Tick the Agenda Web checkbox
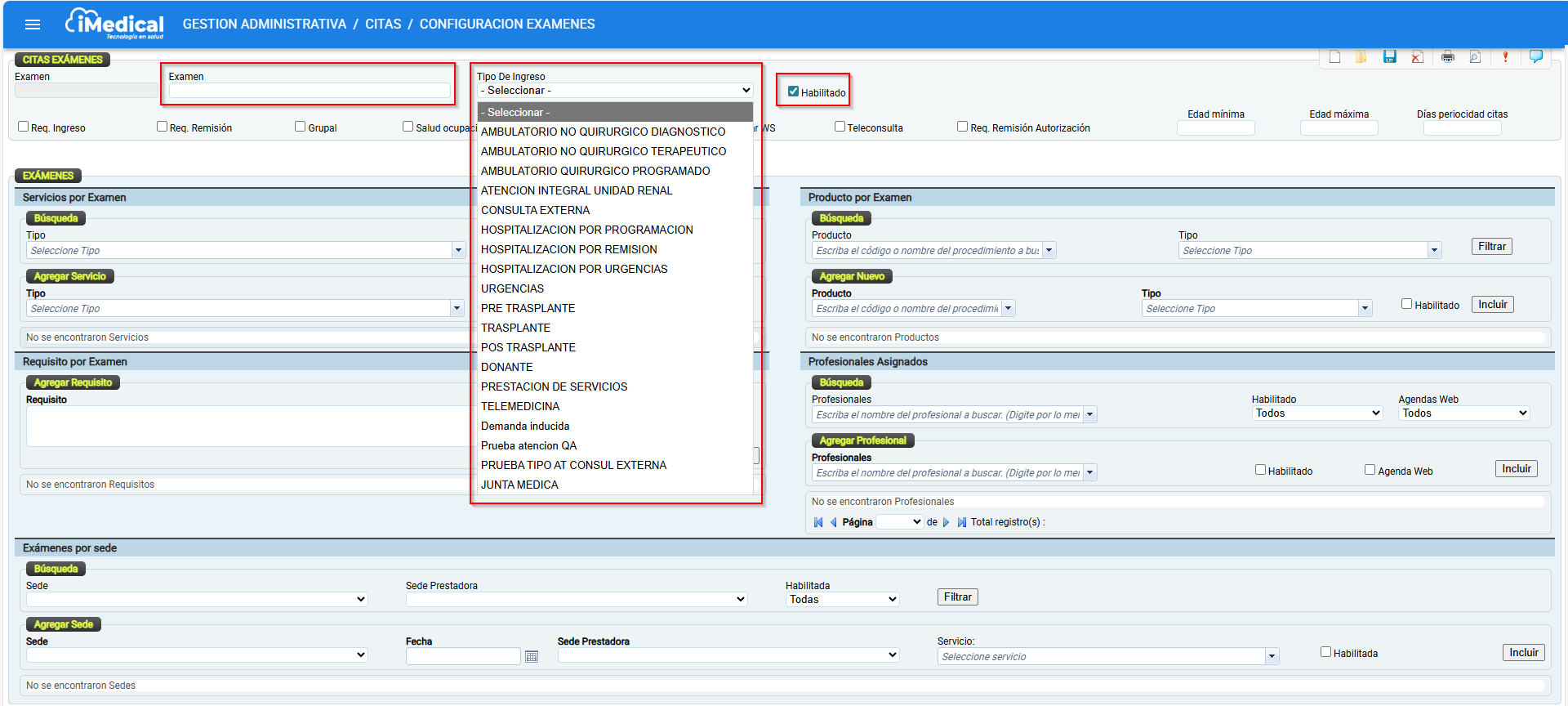1568x706 pixels. tap(1370, 470)
